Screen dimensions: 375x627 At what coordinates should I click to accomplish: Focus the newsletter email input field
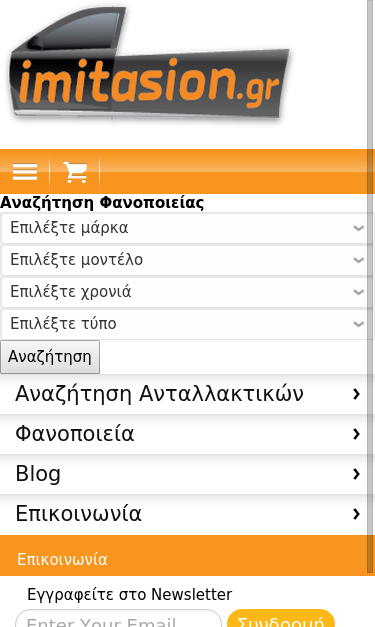point(118,619)
